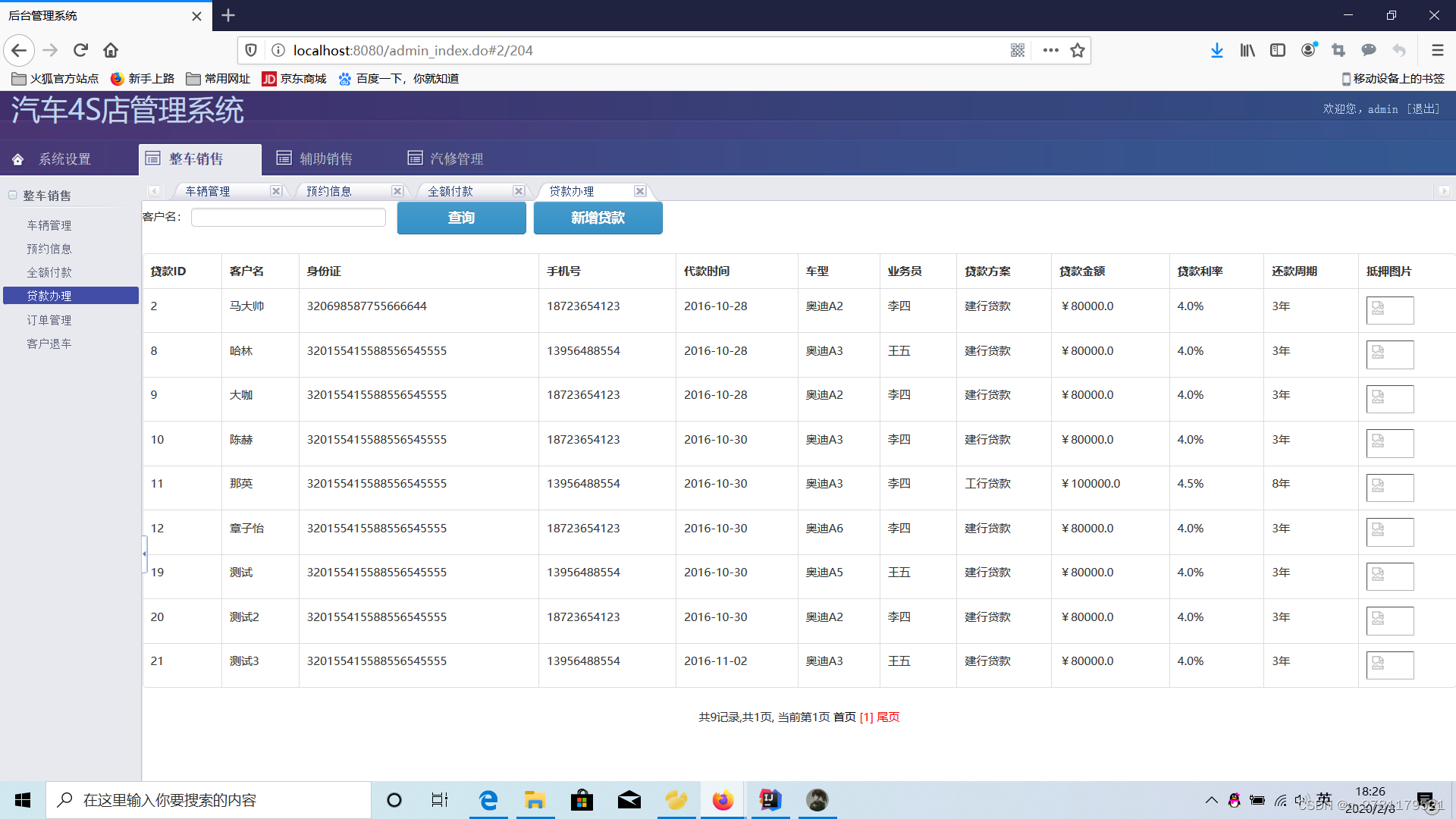The width and height of the screenshot is (1456, 819).
Task: Open Task View on the taskbar
Action: pyautogui.click(x=440, y=800)
